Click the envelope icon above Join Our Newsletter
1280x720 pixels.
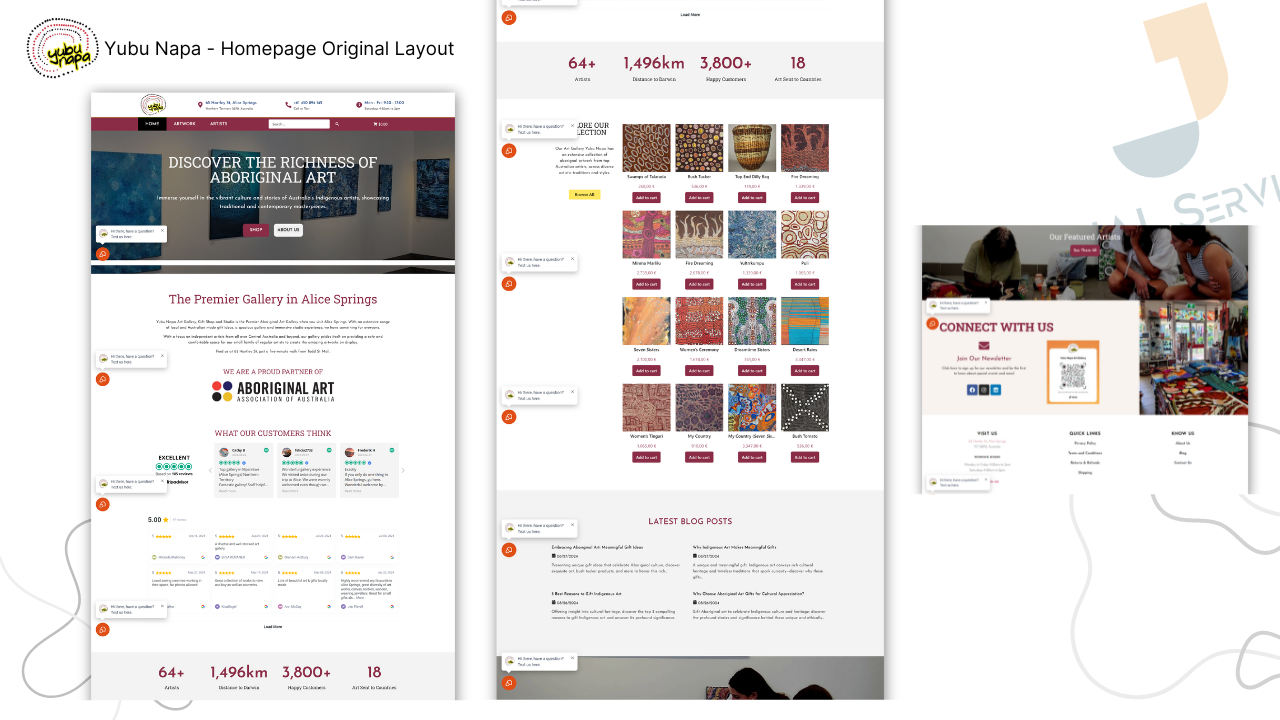[983, 345]
